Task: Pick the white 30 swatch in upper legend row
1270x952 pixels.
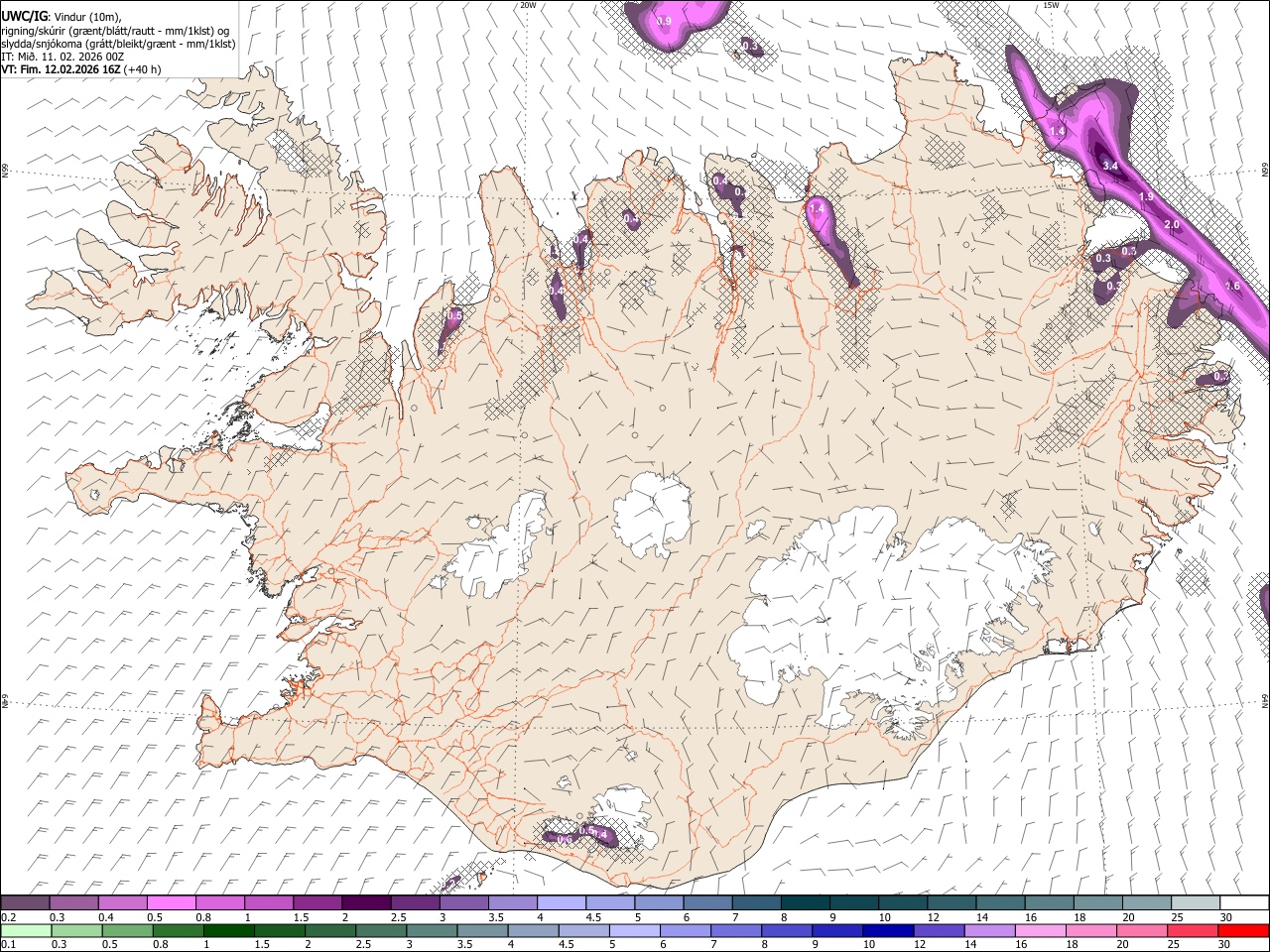Action: [x=1244, y=902]
